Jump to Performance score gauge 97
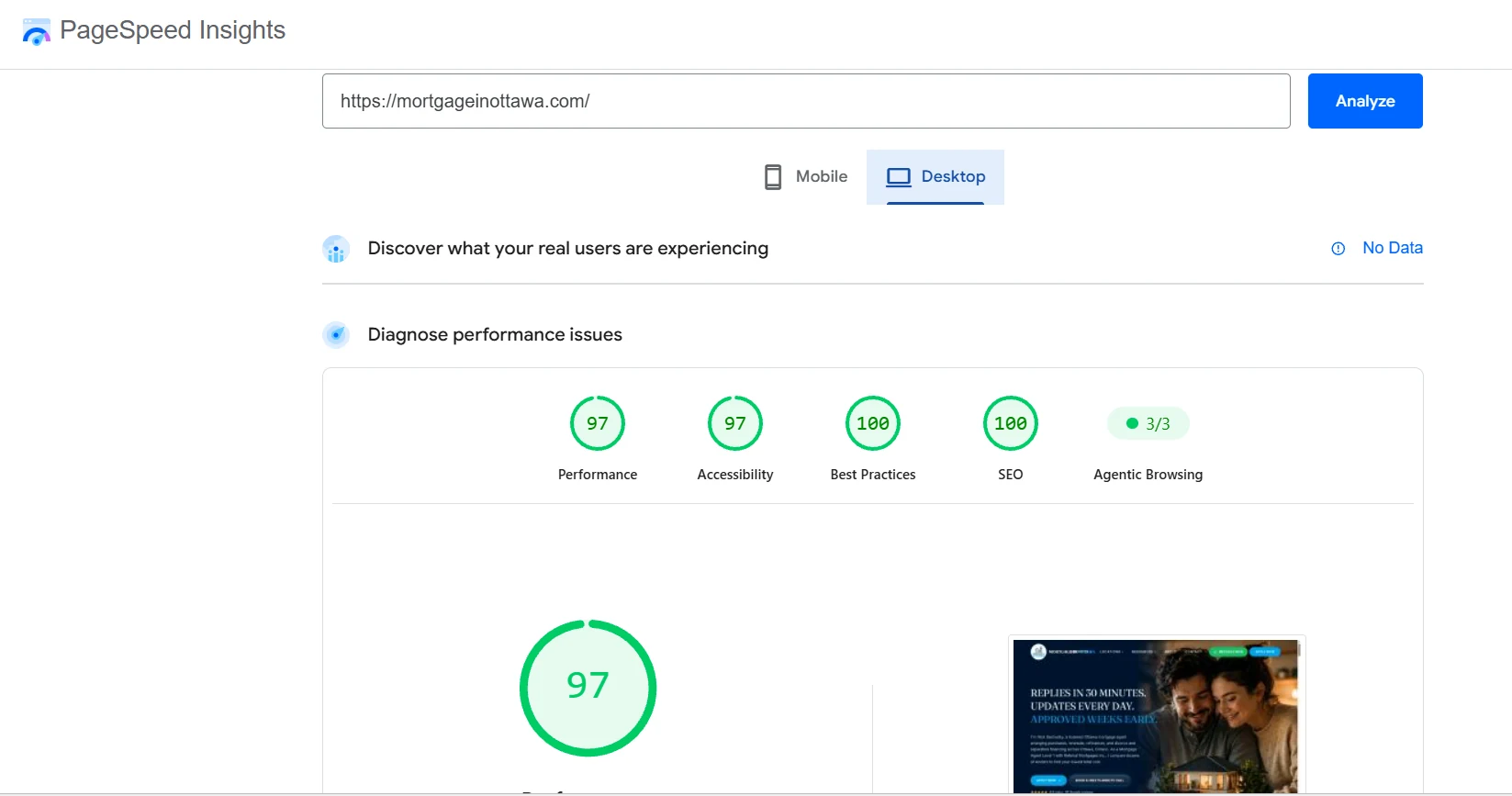 [x=598, y=423]
